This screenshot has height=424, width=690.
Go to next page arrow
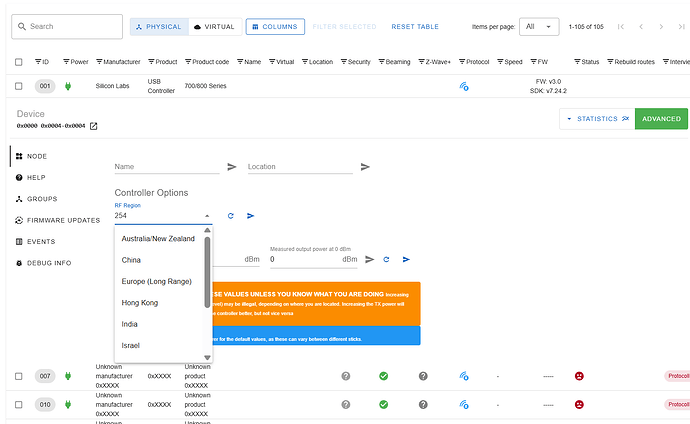point(661,27)
